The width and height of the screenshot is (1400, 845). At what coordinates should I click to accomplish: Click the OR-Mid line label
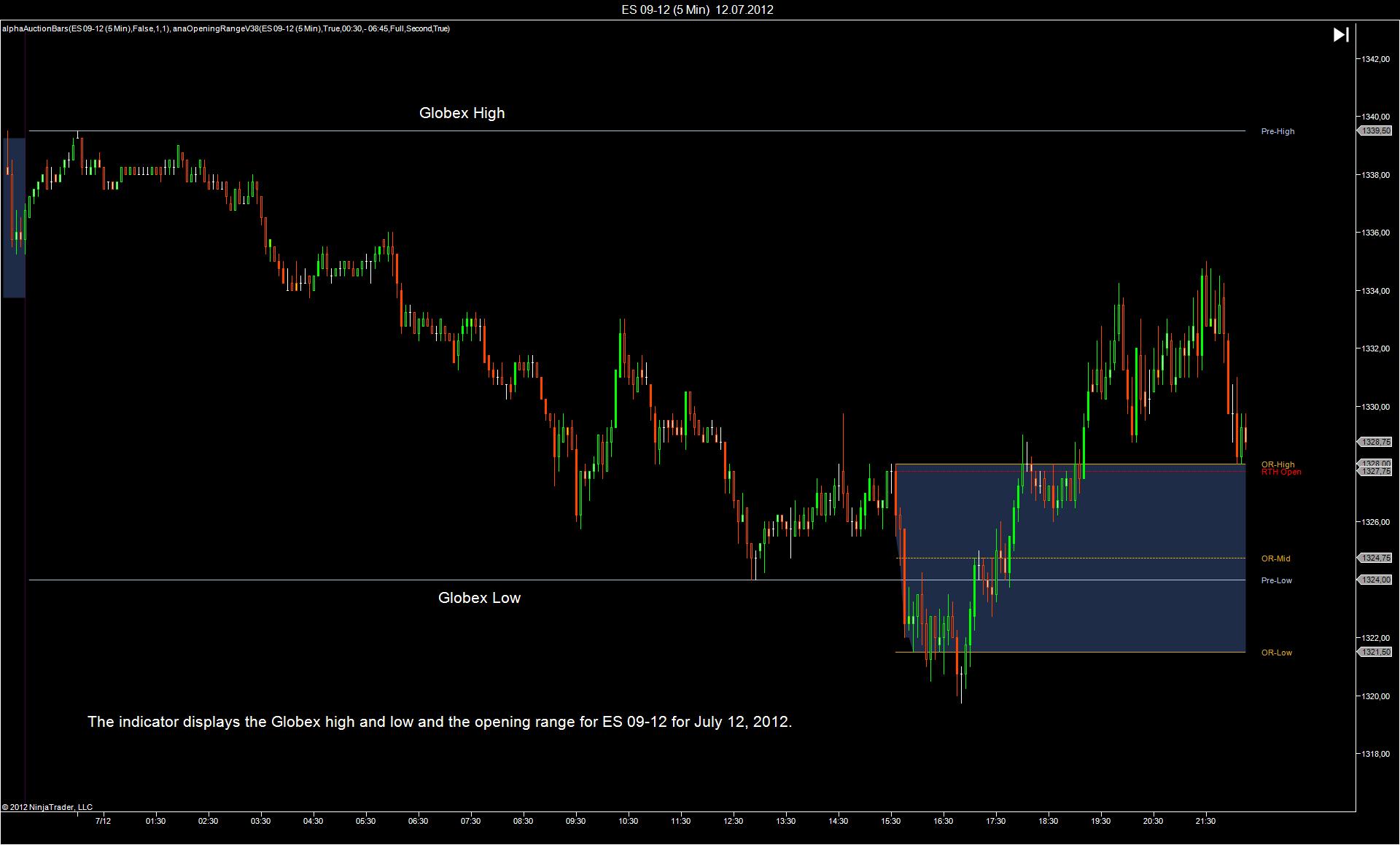coord(1275,558)
